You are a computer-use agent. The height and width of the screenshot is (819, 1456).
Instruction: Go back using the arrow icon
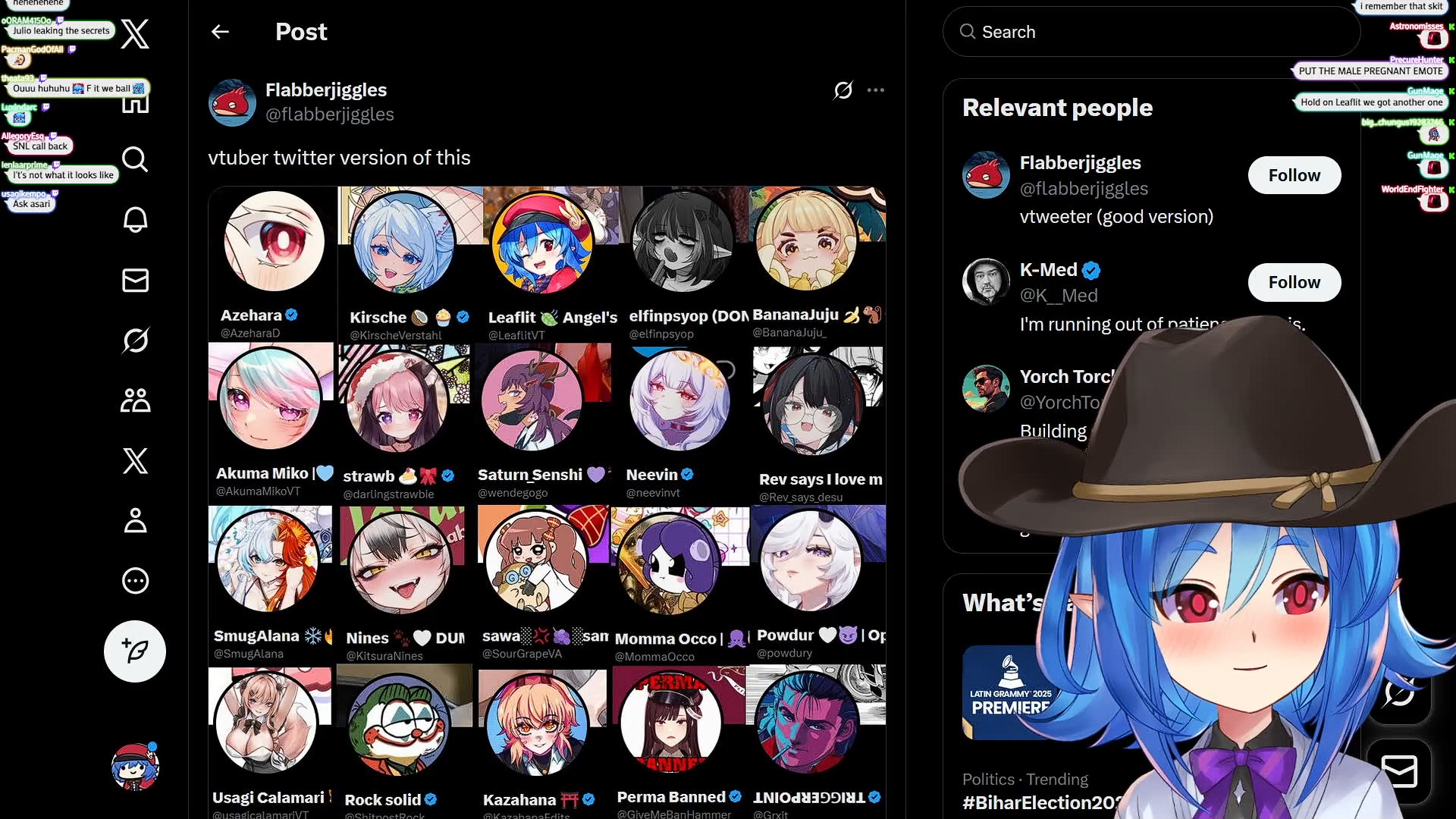220,32
